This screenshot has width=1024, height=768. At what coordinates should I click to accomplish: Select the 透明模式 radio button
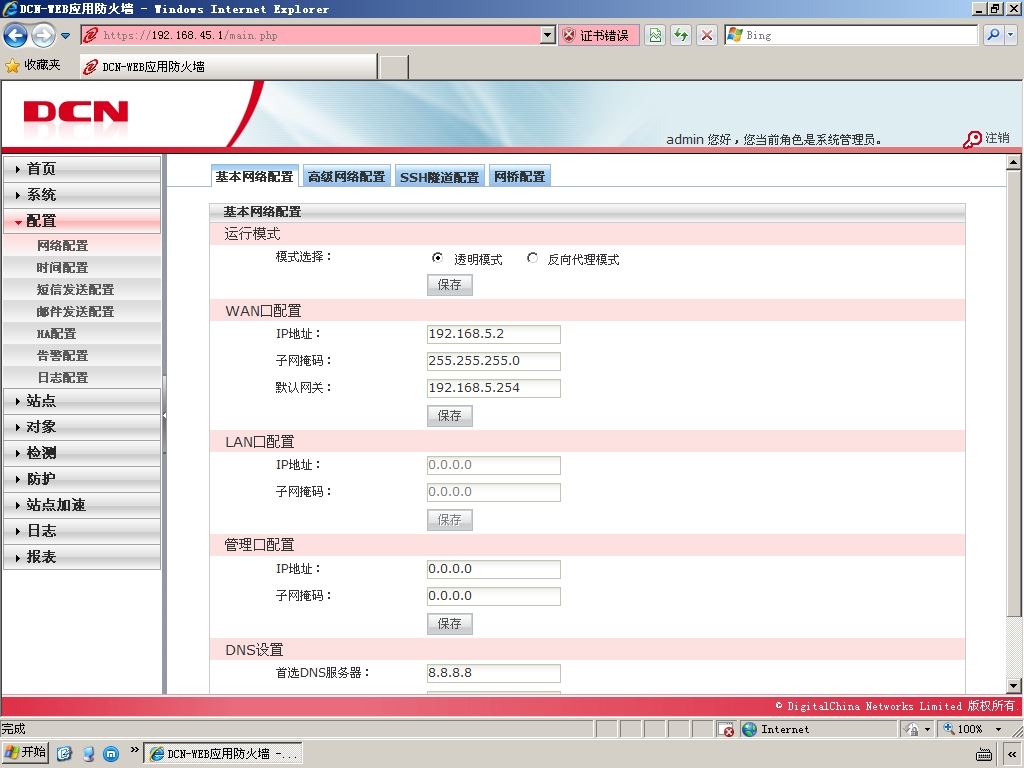pyautogui.click(x=437, y=258)
